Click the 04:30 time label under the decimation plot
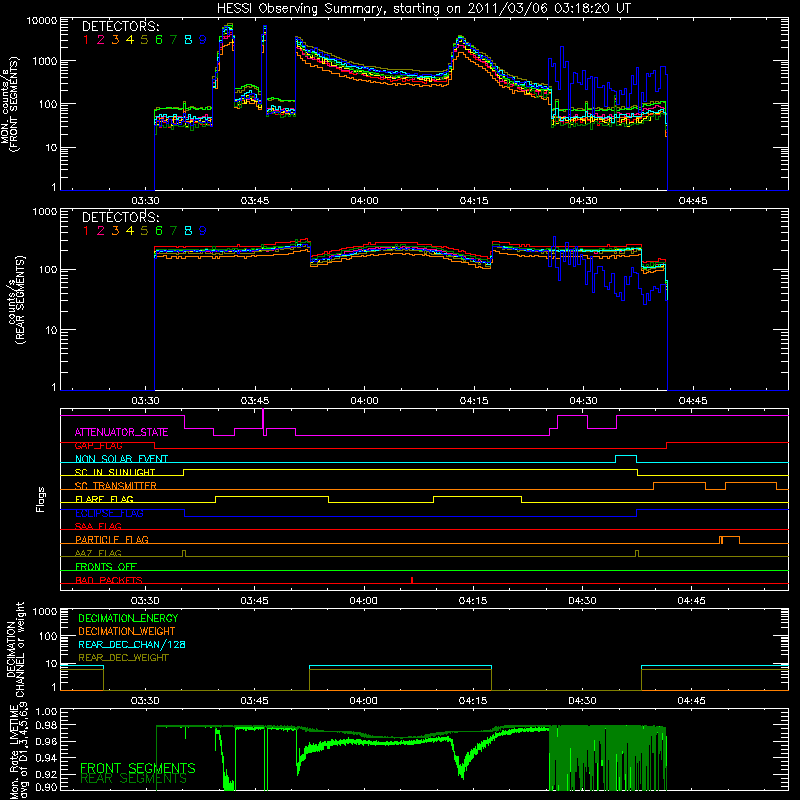 click(x=582, y=701)
